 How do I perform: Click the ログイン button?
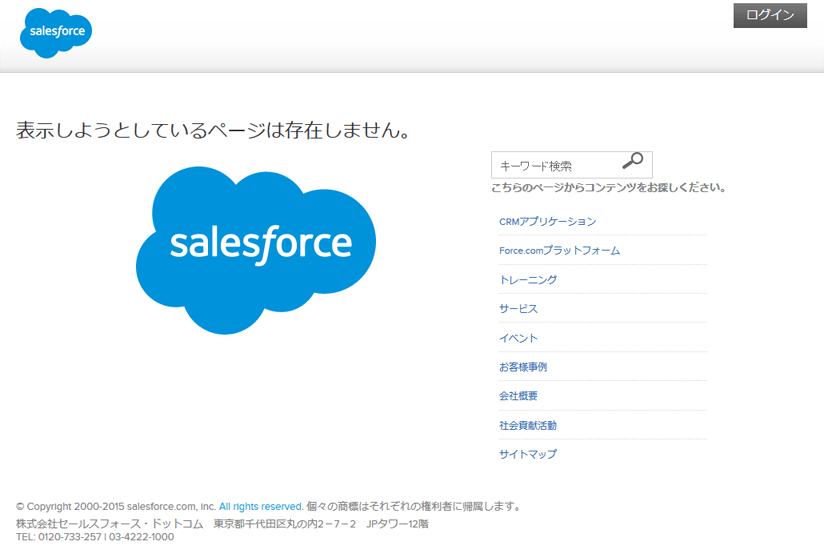[x=770, y=15]
